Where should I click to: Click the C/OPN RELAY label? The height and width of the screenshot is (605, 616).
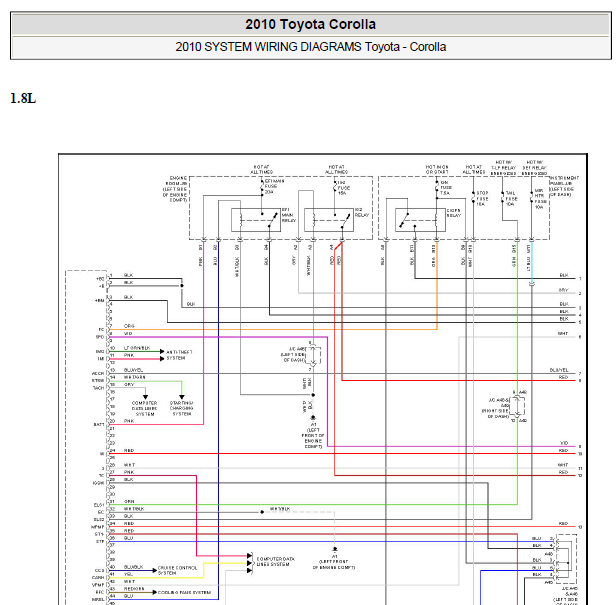click(x=454, y=213)
